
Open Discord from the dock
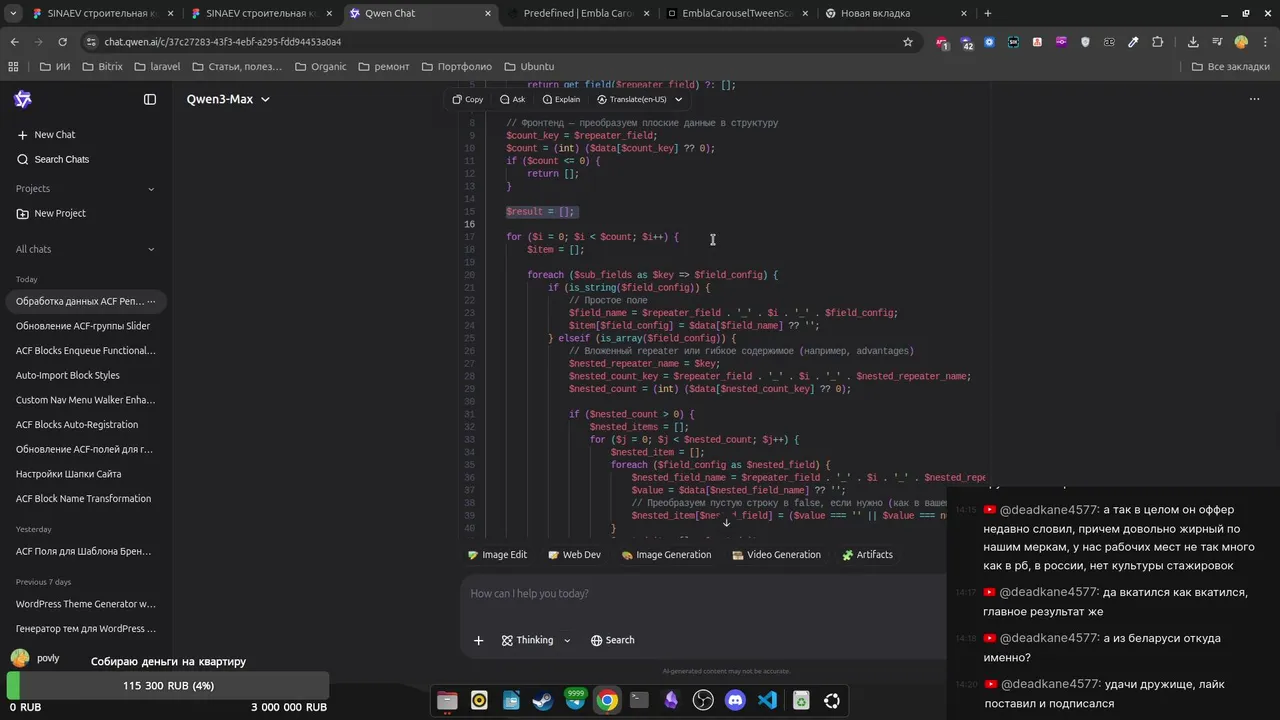735,701
